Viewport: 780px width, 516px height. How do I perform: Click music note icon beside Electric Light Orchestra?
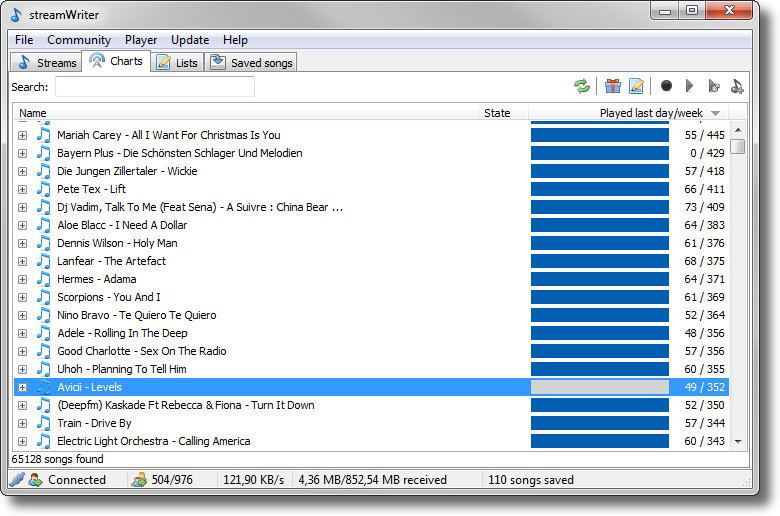[x=44, y=441]
